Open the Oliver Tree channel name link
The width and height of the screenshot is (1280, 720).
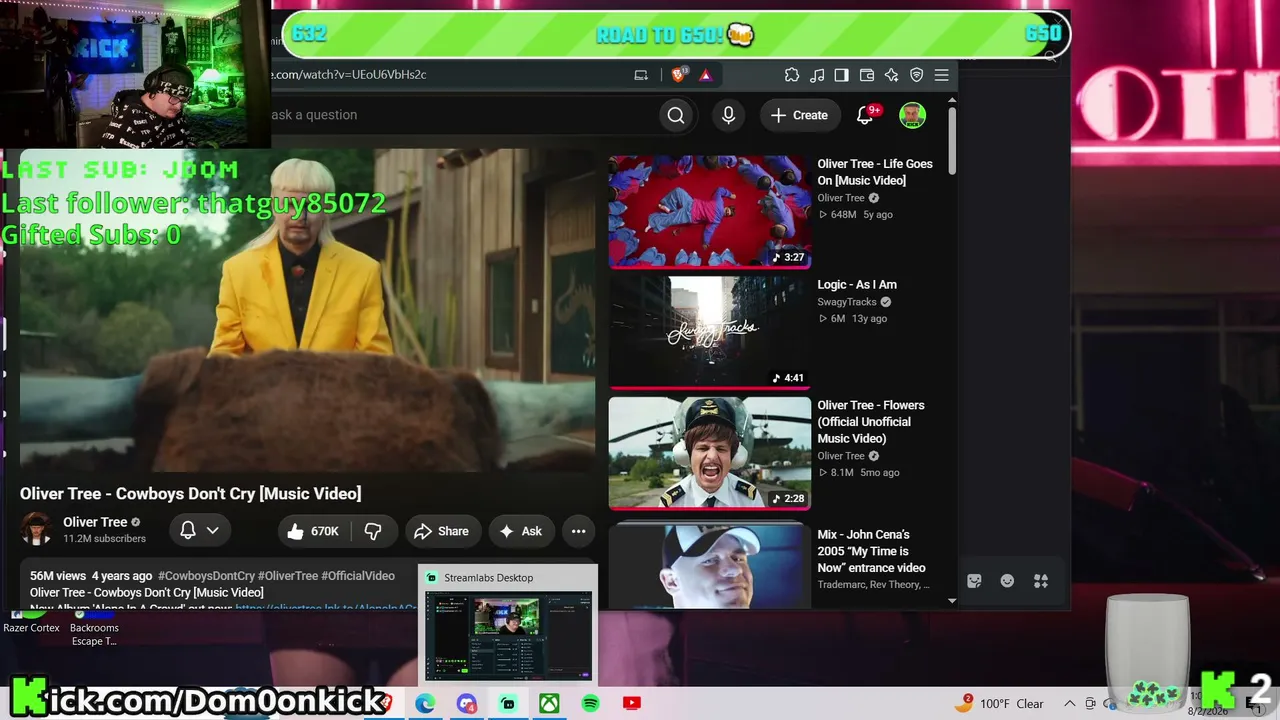(x=95, y=522)
